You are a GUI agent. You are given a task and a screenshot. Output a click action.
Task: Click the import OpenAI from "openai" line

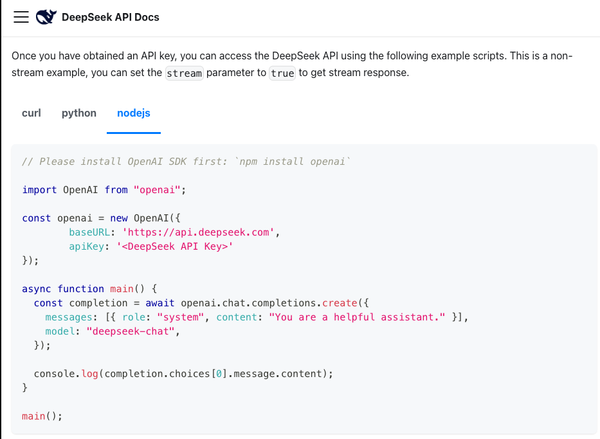(x=104, y=190)
